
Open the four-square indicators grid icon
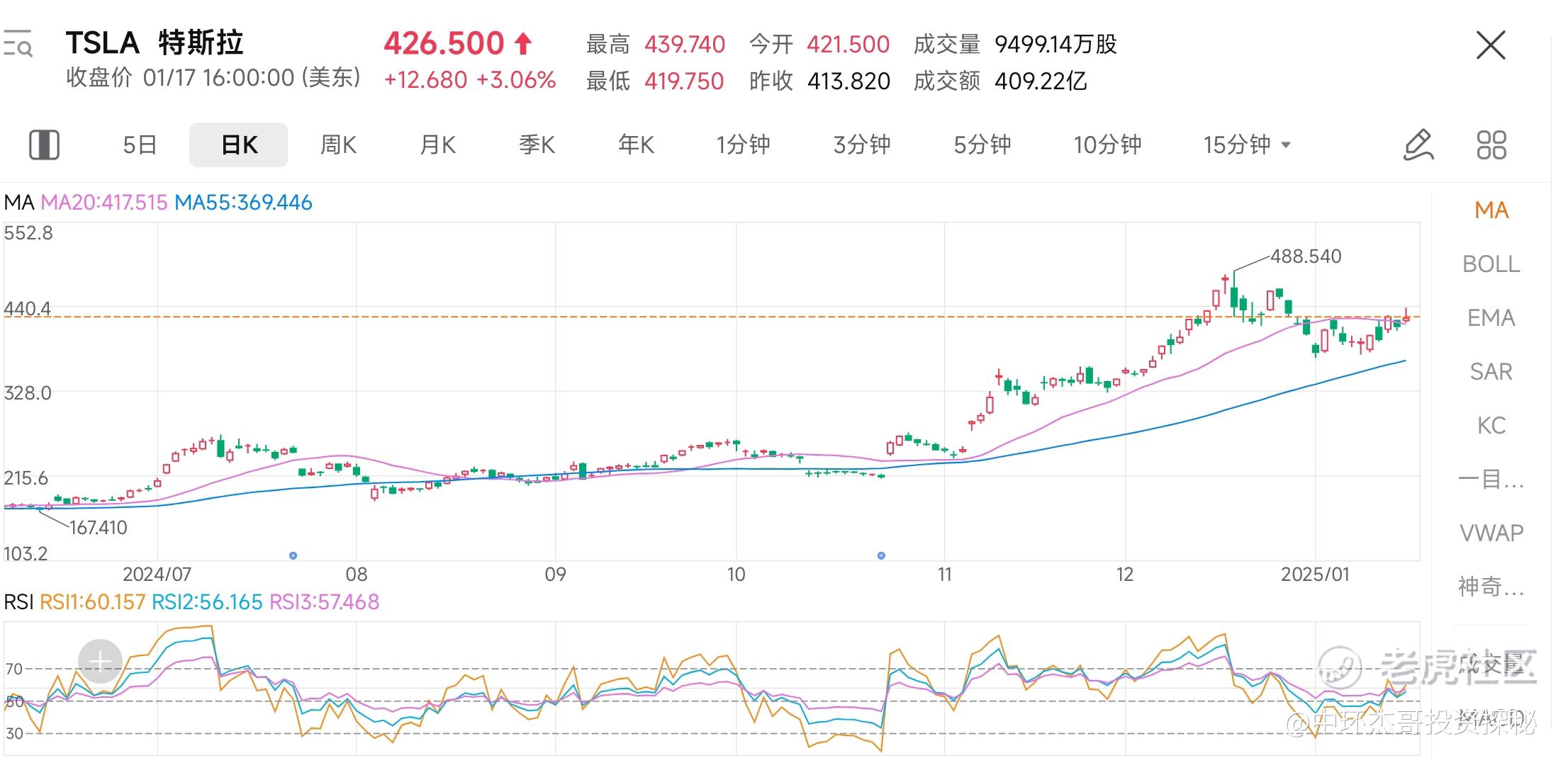[1491, 145]
